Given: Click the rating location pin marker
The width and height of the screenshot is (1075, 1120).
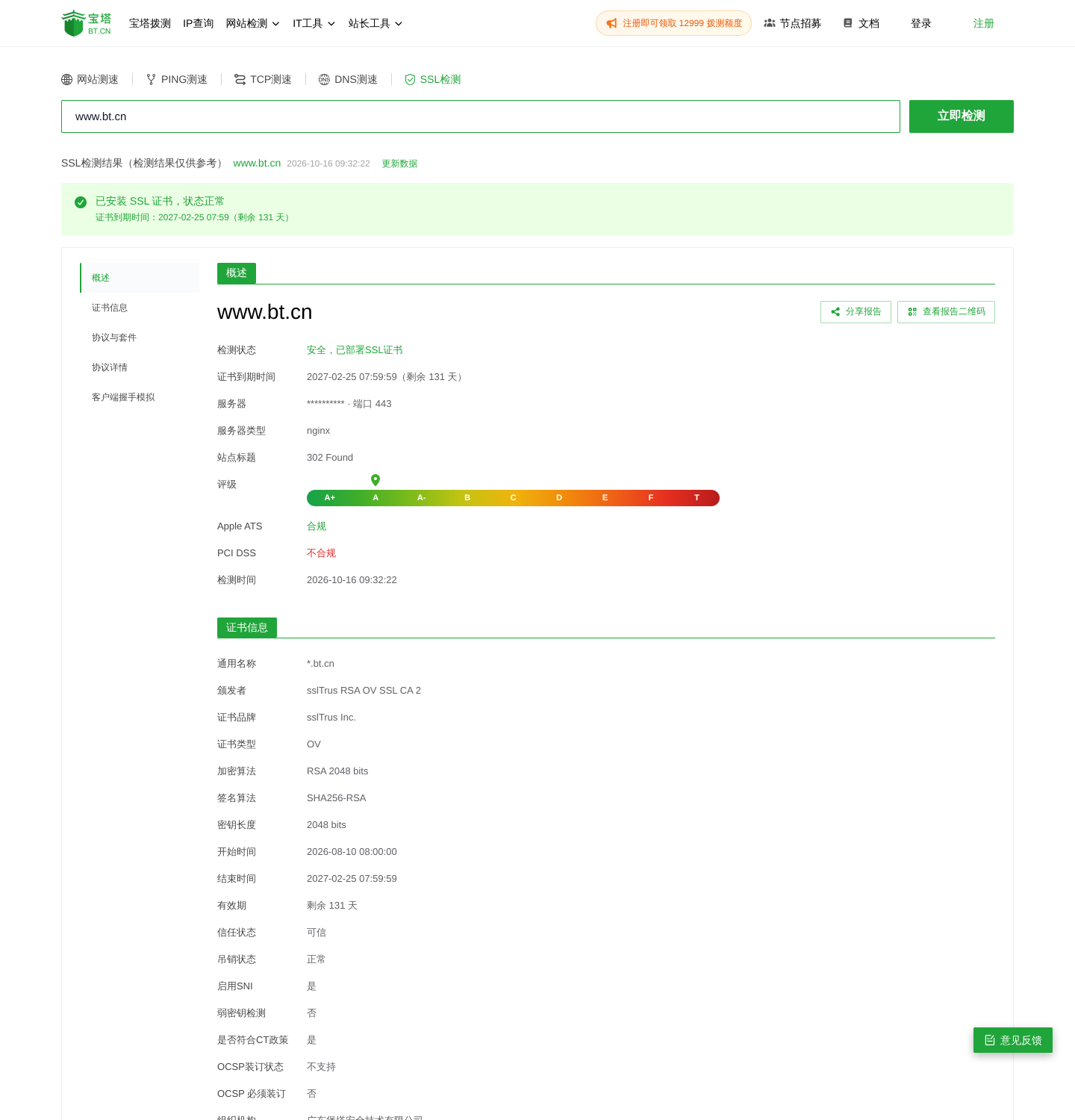Looking at the screenshot, I should tap(376, 480).
